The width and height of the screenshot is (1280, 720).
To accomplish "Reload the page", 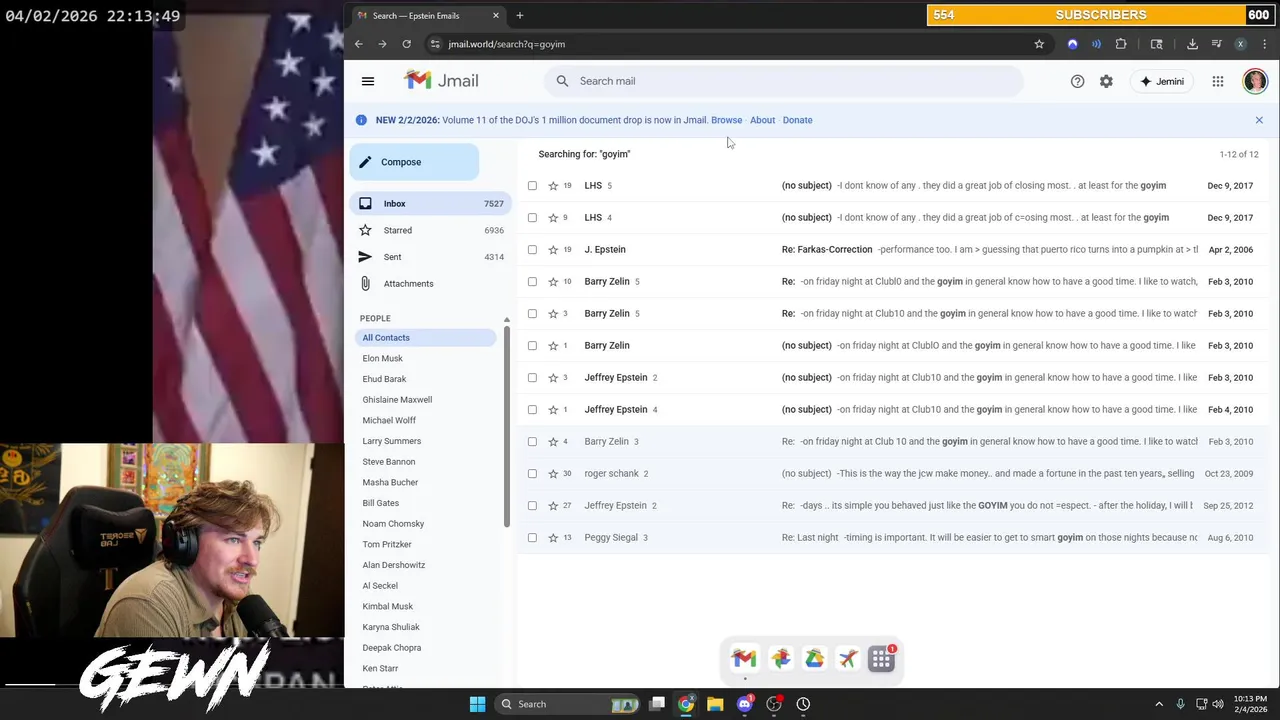I will [406, 44].
